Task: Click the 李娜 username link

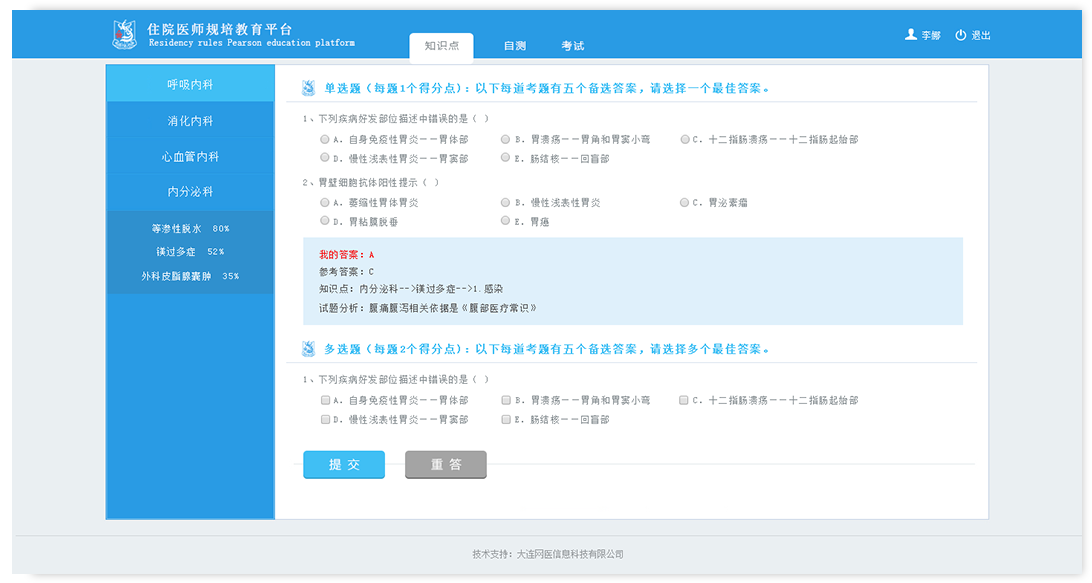Action: tap(930, 35)
